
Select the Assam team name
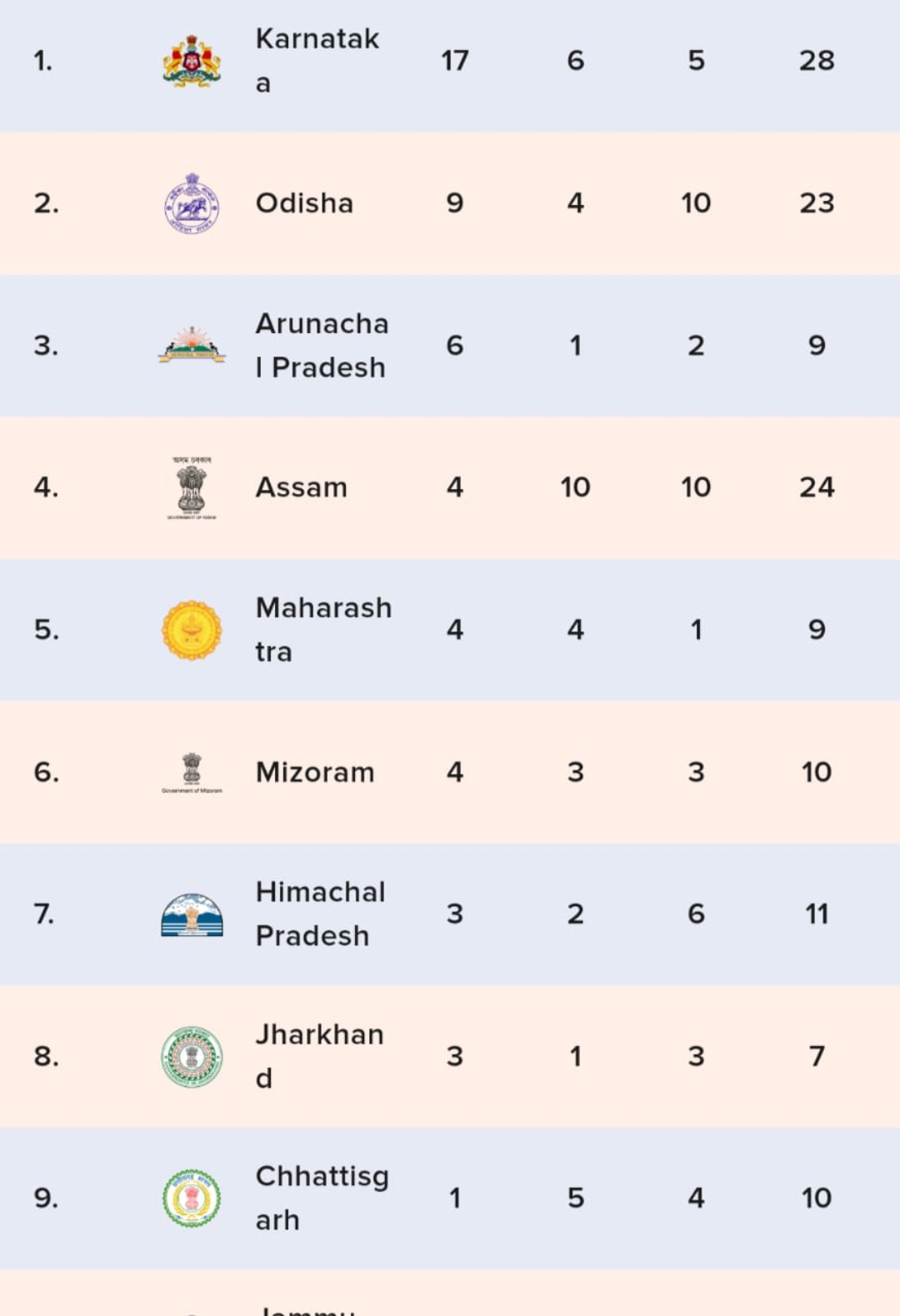pos(301,487)
